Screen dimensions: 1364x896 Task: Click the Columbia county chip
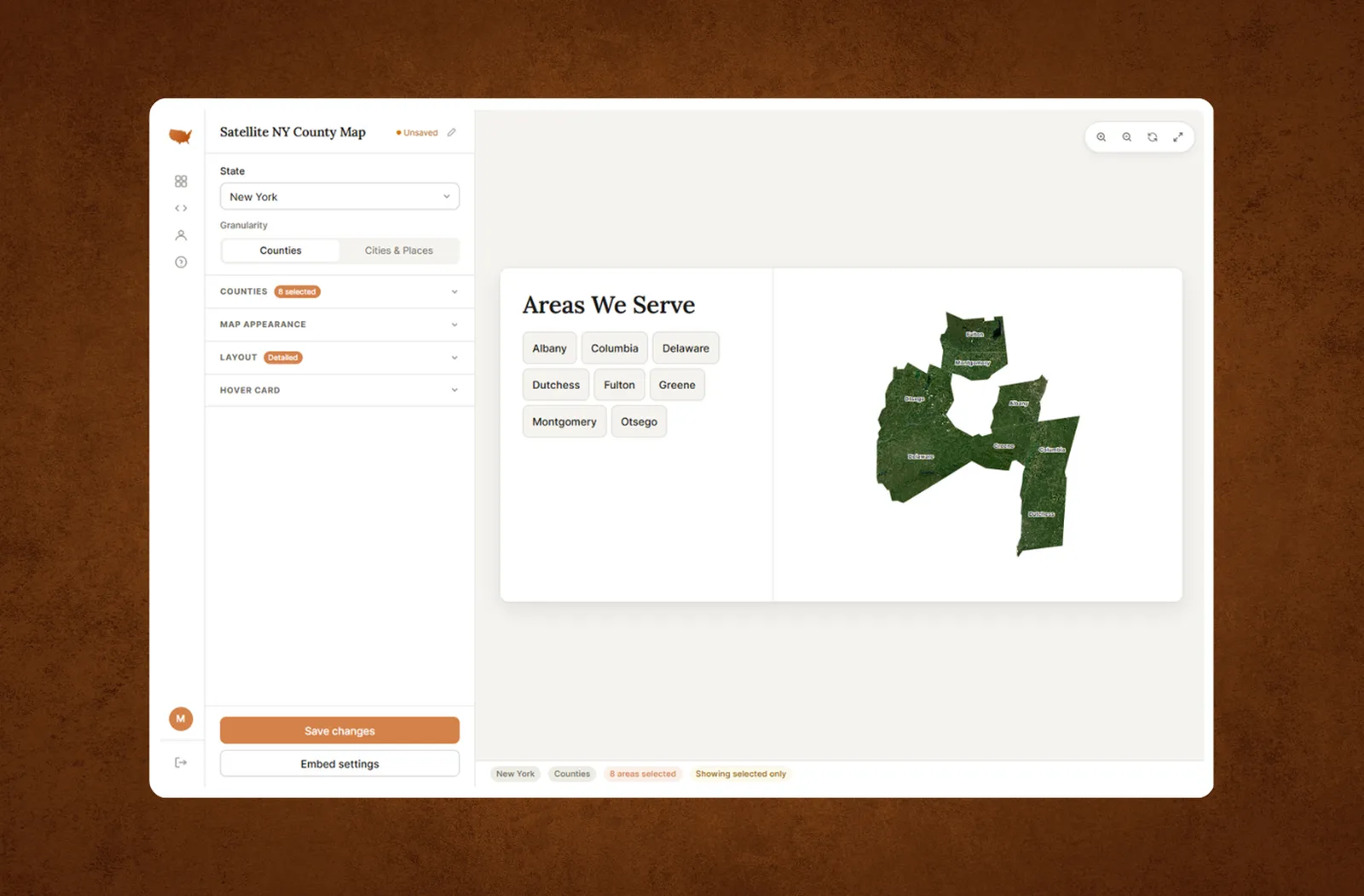(x=615, y=348)
